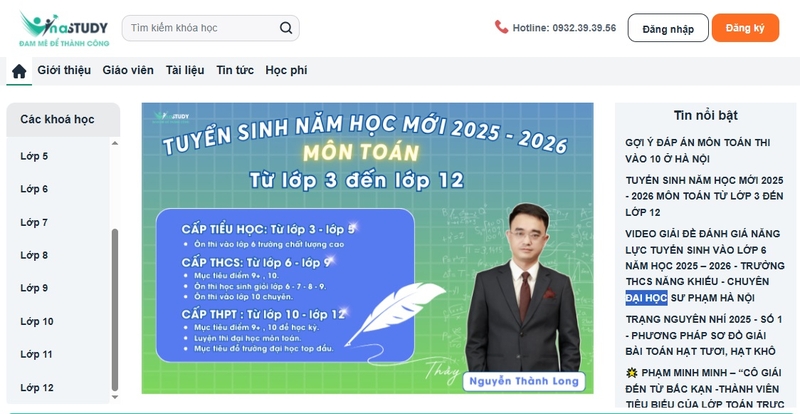
Task: Click the Đăng nhập button
Action: (668, 28)
